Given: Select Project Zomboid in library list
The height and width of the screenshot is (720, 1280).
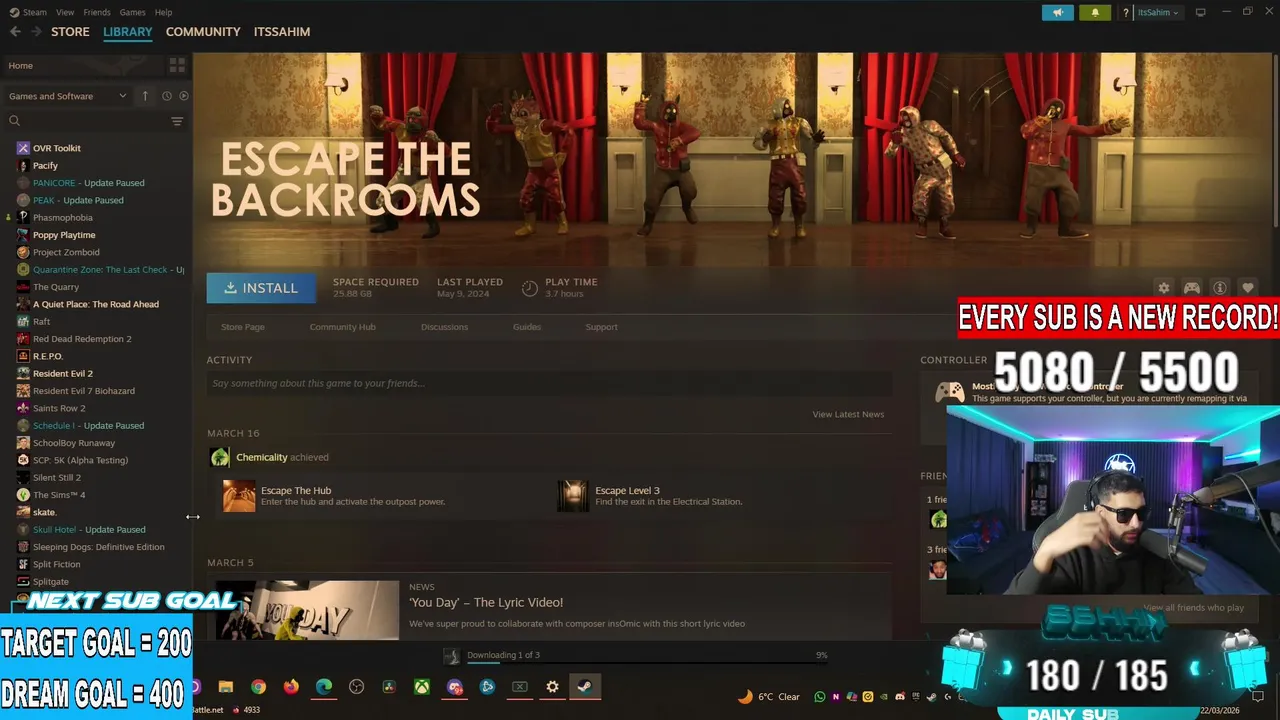Looking at the screenshot, I should (66, 252).
